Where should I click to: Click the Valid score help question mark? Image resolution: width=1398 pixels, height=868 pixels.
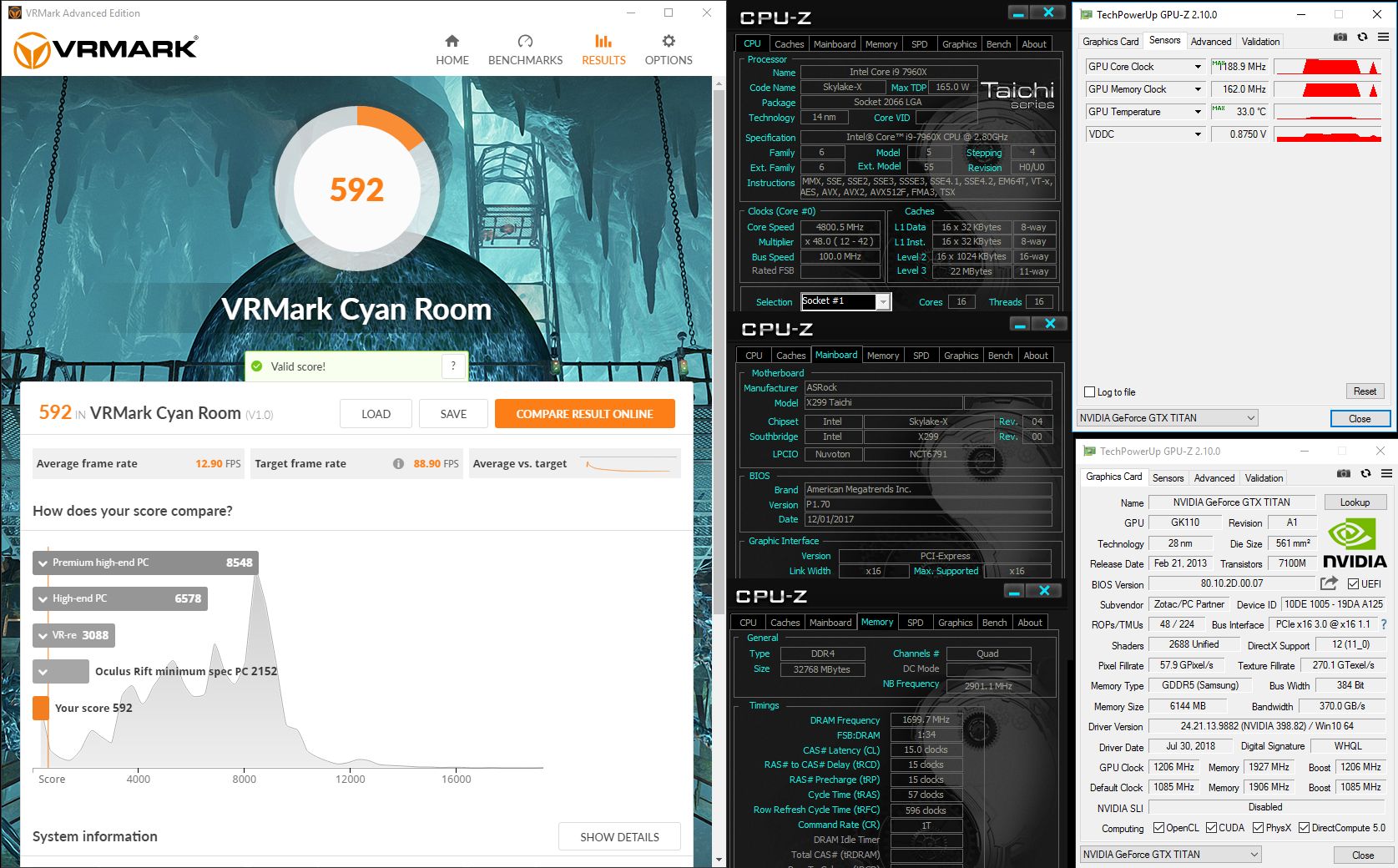[453, 366]
